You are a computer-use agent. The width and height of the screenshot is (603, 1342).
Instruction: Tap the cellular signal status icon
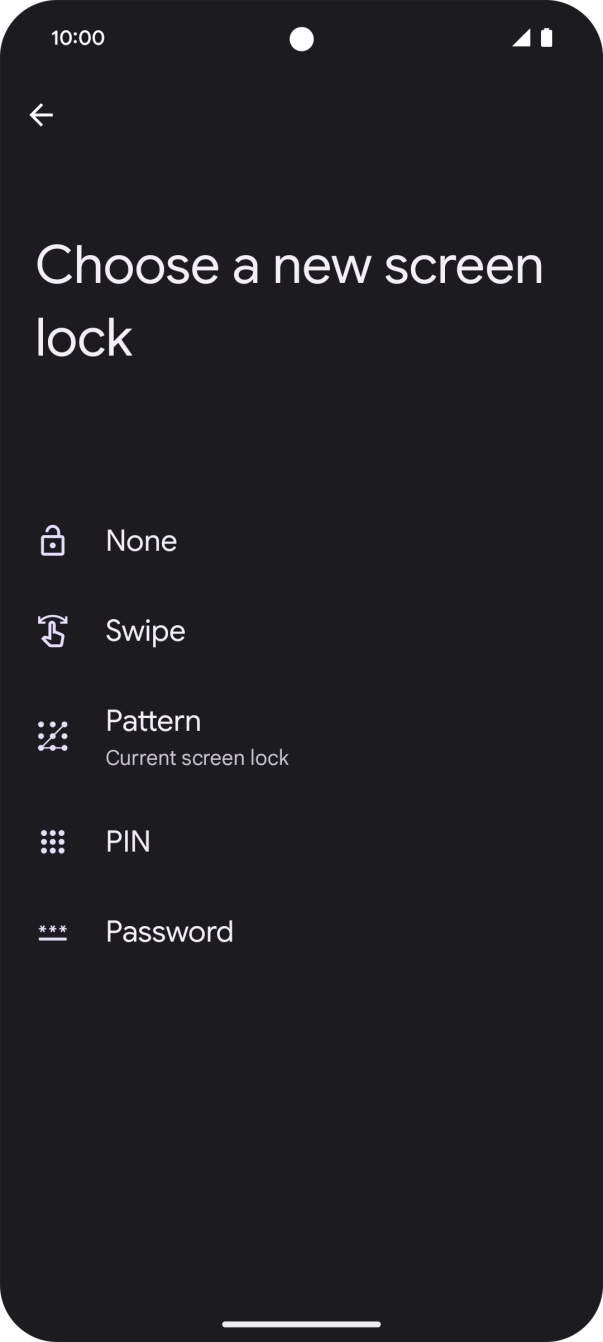coord(521,38)
